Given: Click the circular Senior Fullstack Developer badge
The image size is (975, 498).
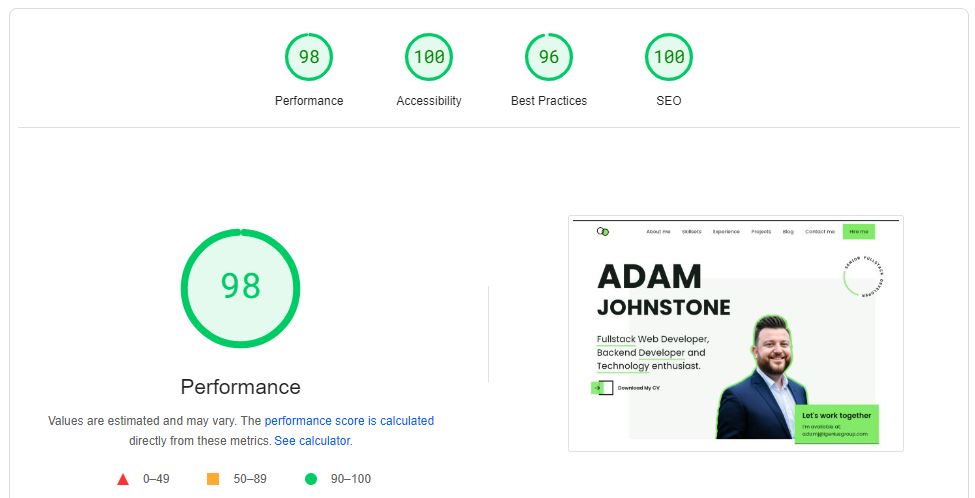Looking at the screenshot, I should [x=864, y=275].
